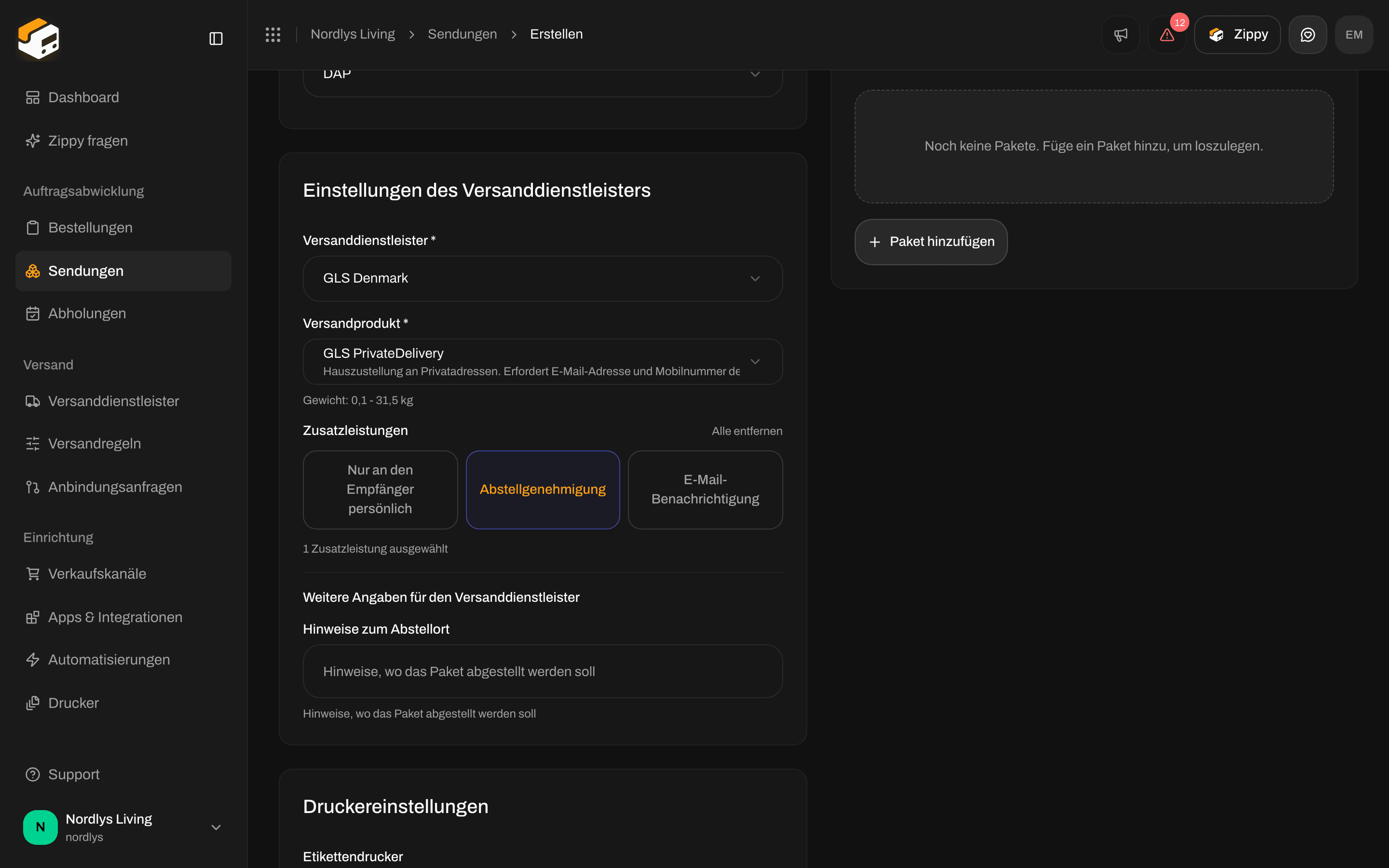Screen dimensions: 1389x868
Task: Click empty packages placeholder box
Action: [1093, 147]
